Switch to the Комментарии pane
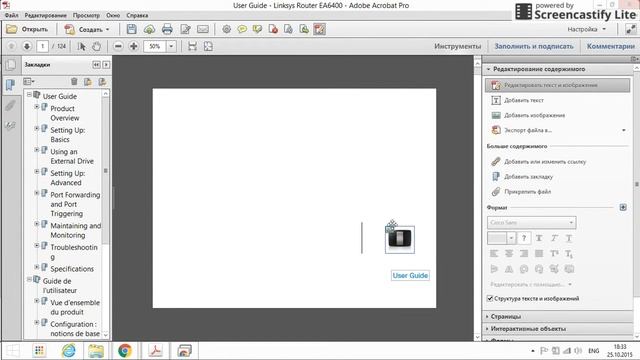The image size is (640, 360). click(611, 46)
